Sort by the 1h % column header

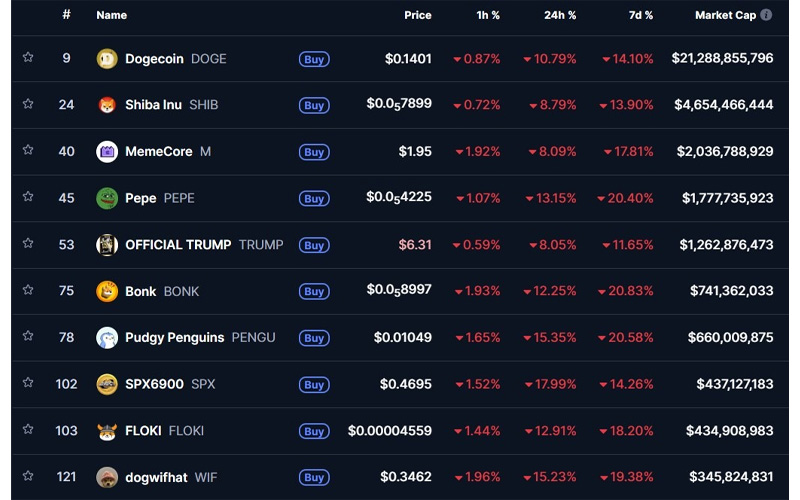488,15
